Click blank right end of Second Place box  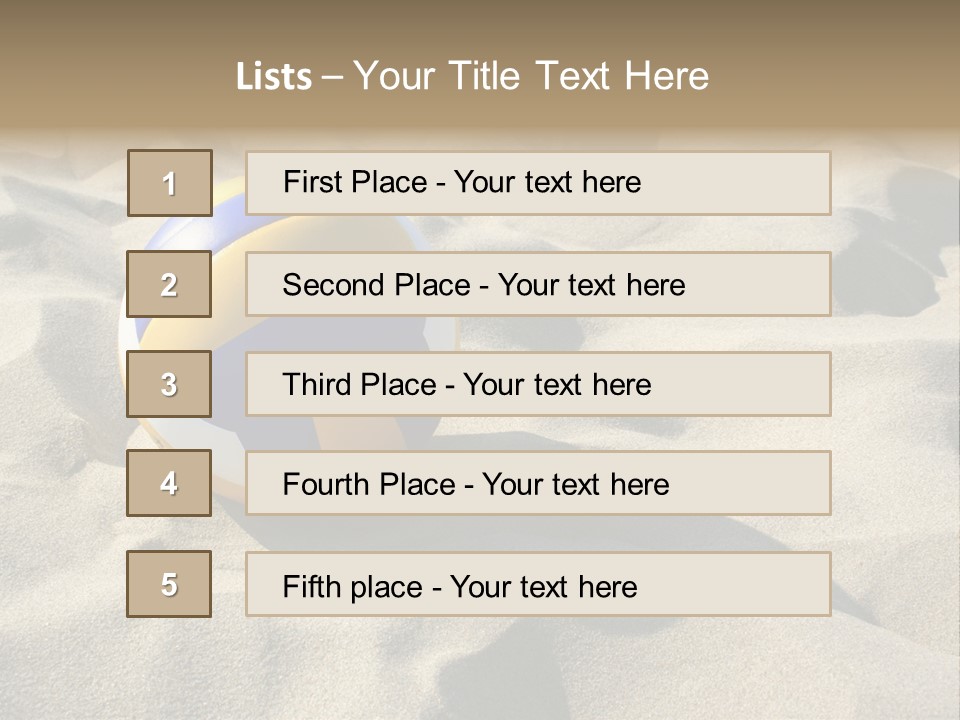[760, 284]
